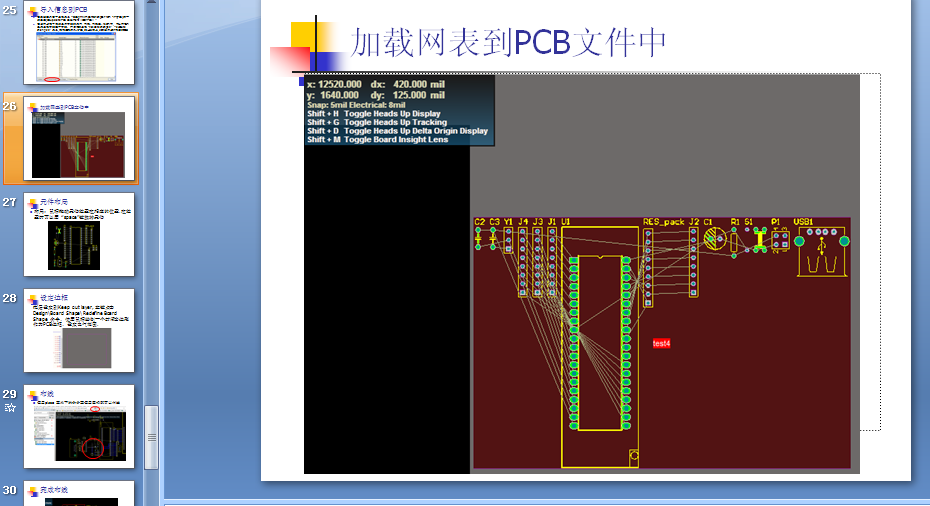
Task: Select slide 26 thumbnail showing PCB netlist
Action: [x=79, y=138]
